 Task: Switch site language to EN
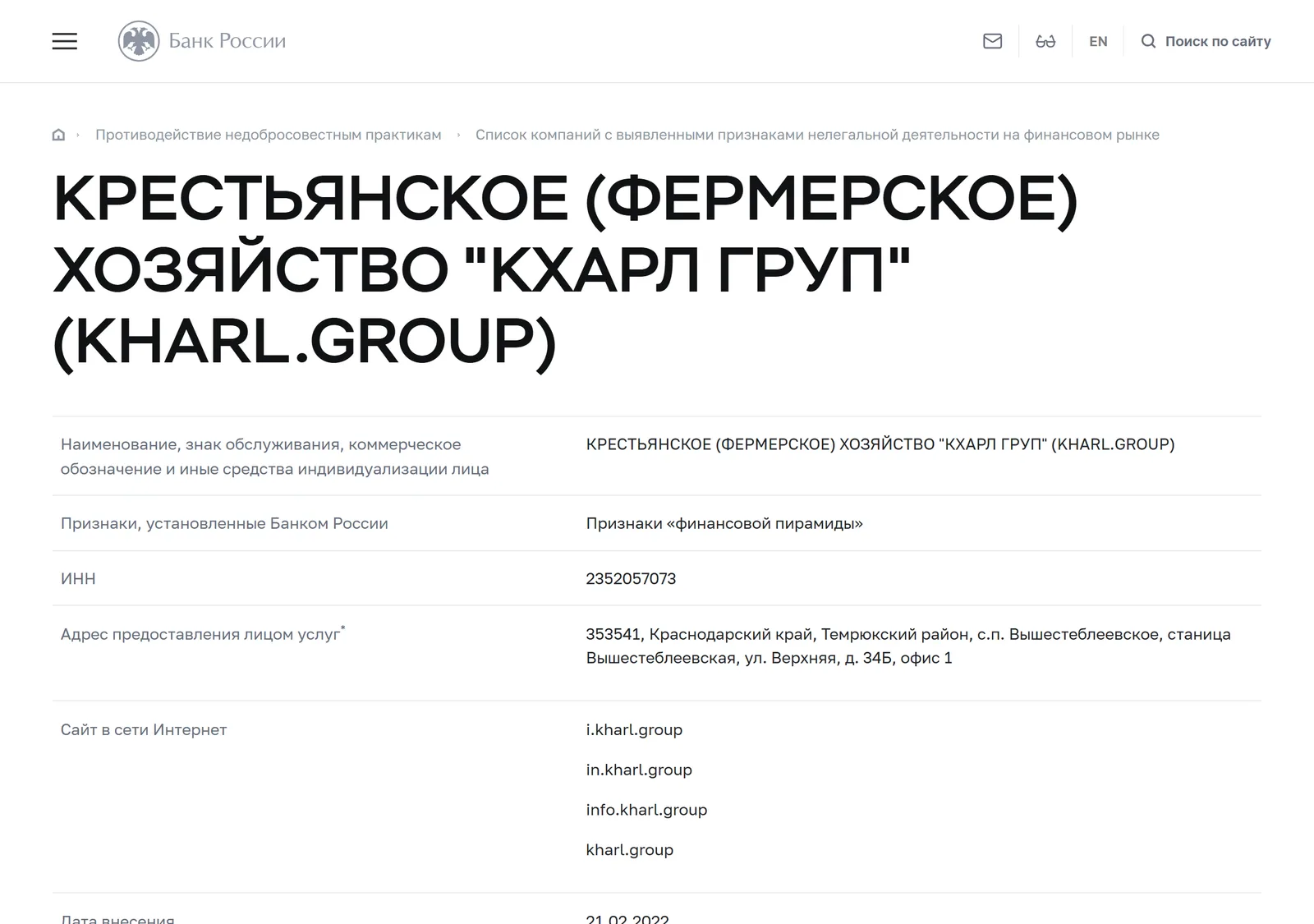[1098, 41]
